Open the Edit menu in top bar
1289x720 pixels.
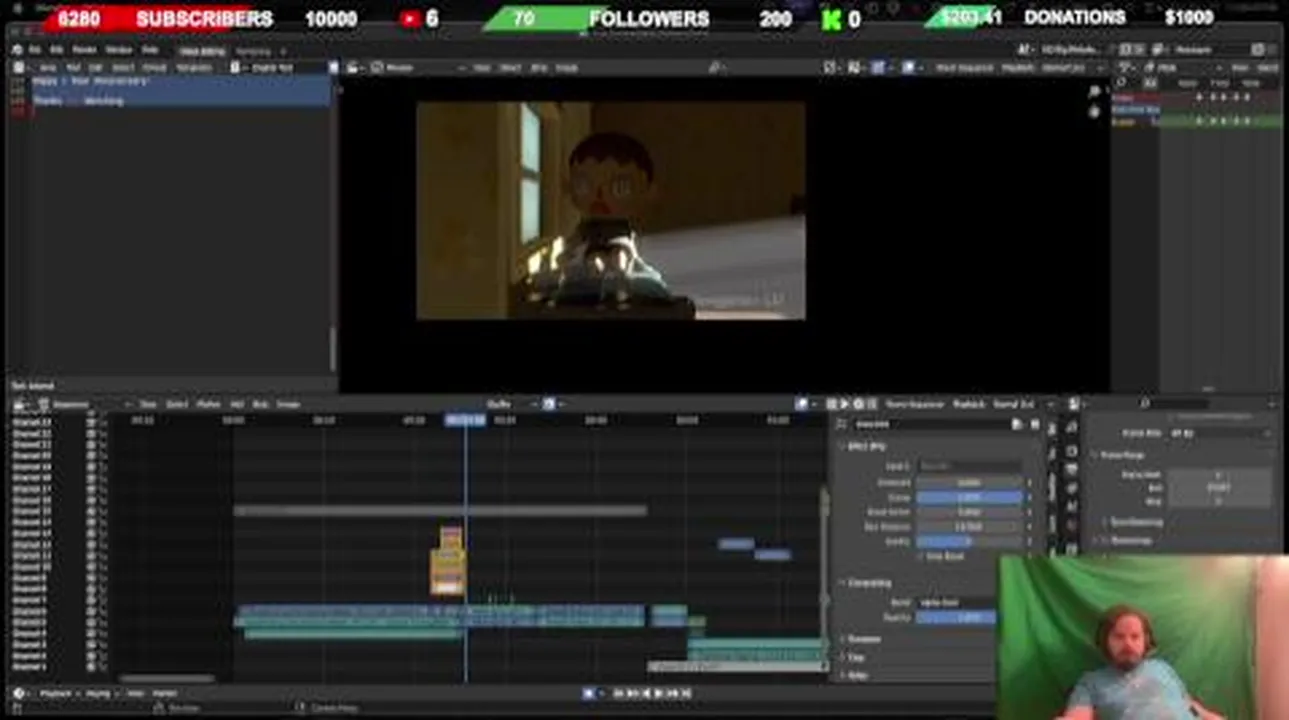(x=57, y=50)
